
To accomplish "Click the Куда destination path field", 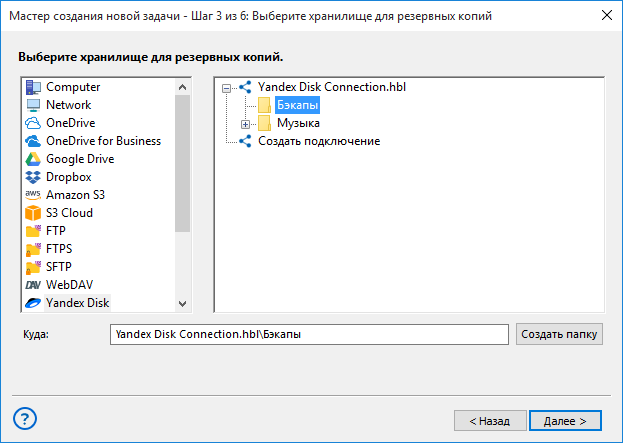I will pos(309,335).
